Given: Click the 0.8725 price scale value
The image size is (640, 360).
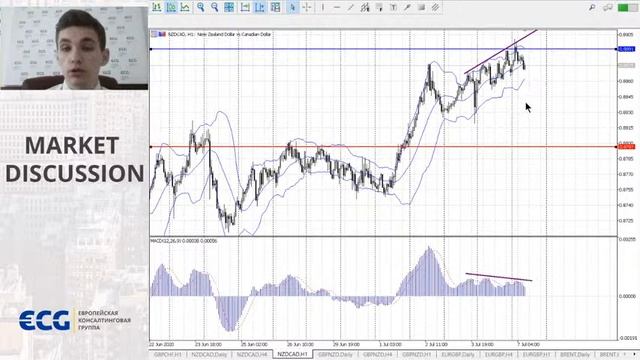Looking at the screenshot, I should coord(626,220).
